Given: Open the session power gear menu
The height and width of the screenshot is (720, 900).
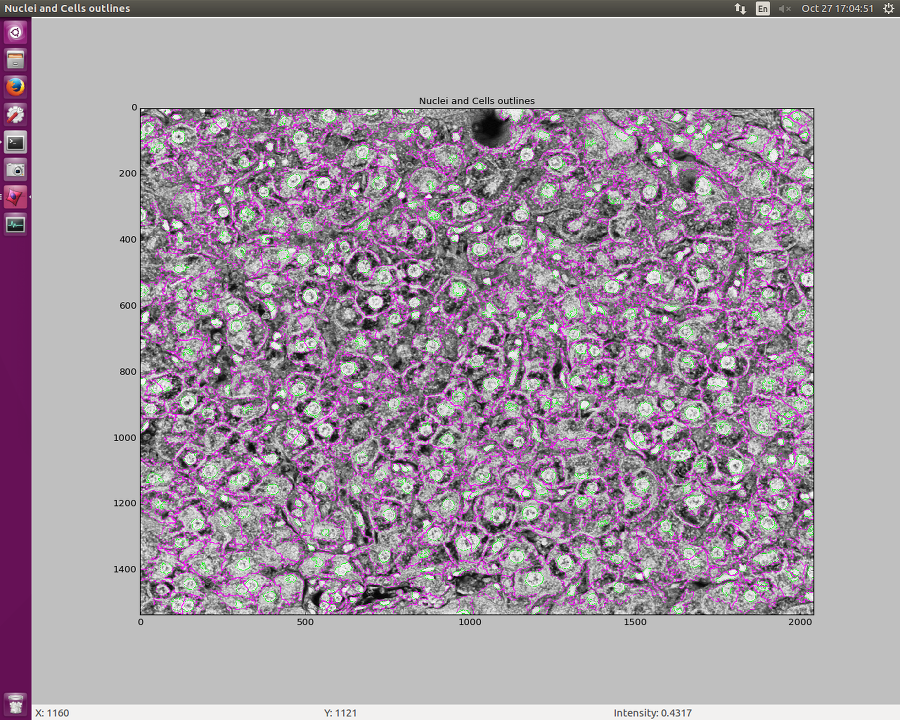Looking at the screenshot, I should click(888, 9).
